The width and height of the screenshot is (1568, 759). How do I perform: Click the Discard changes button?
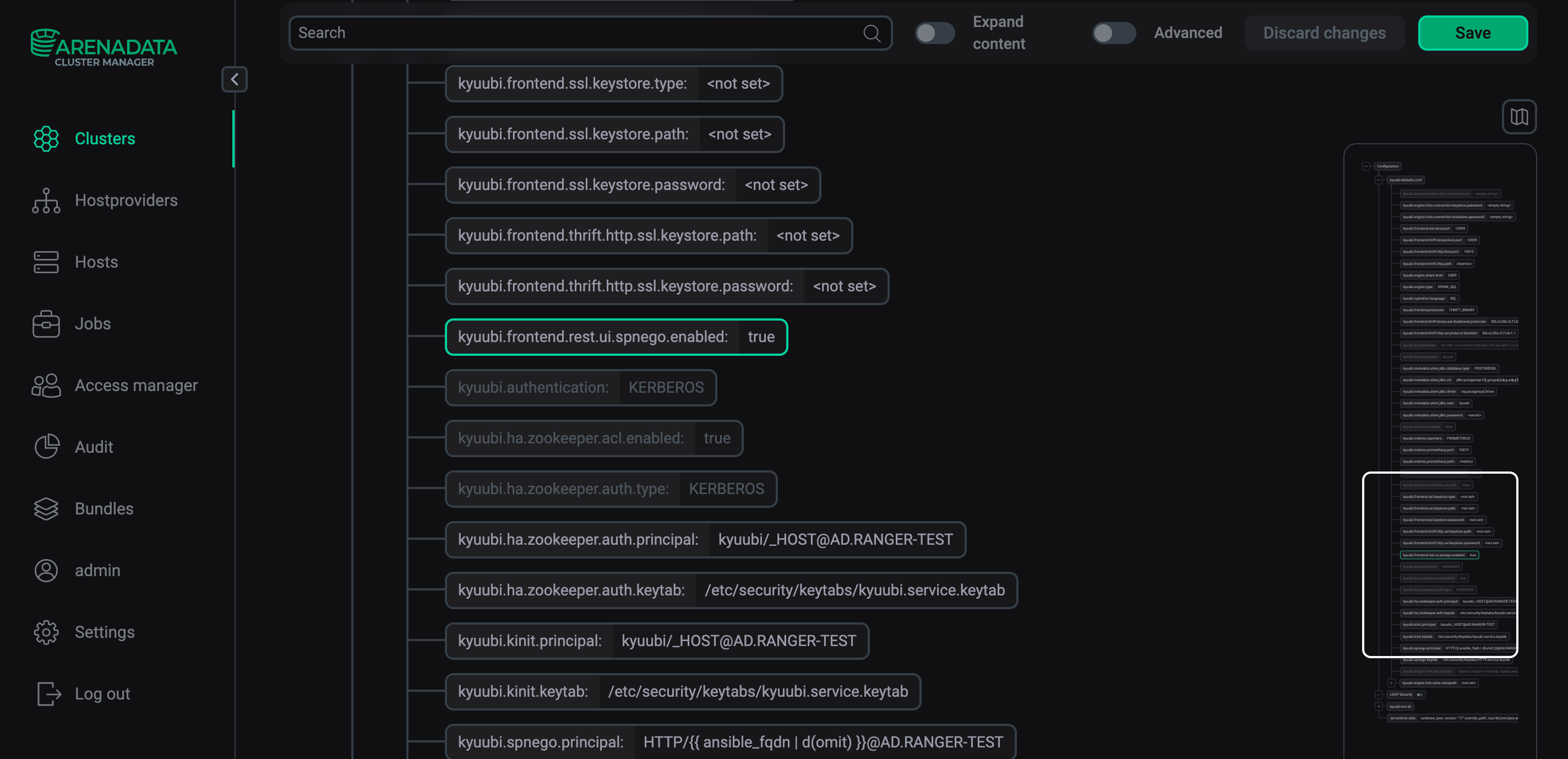coord(1324,33)
